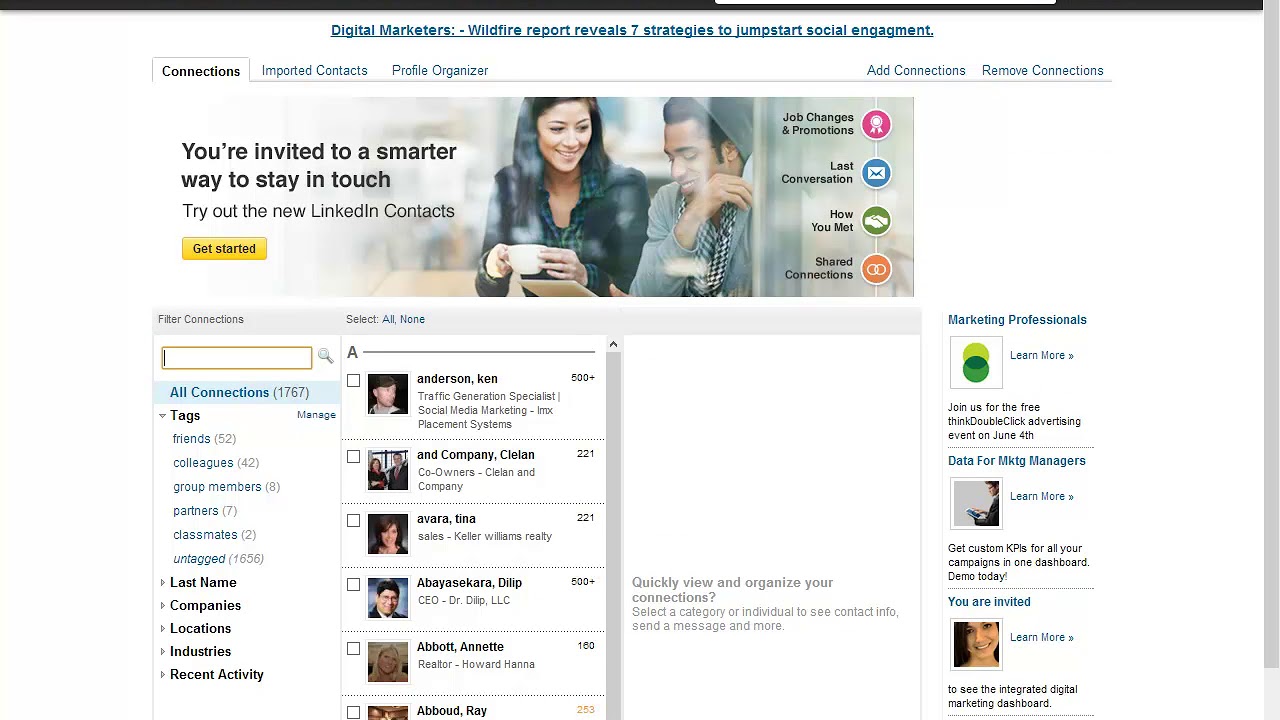1280x720 pixels.
Task: Open ken anderson's profile photo
Action: (388, 394)
